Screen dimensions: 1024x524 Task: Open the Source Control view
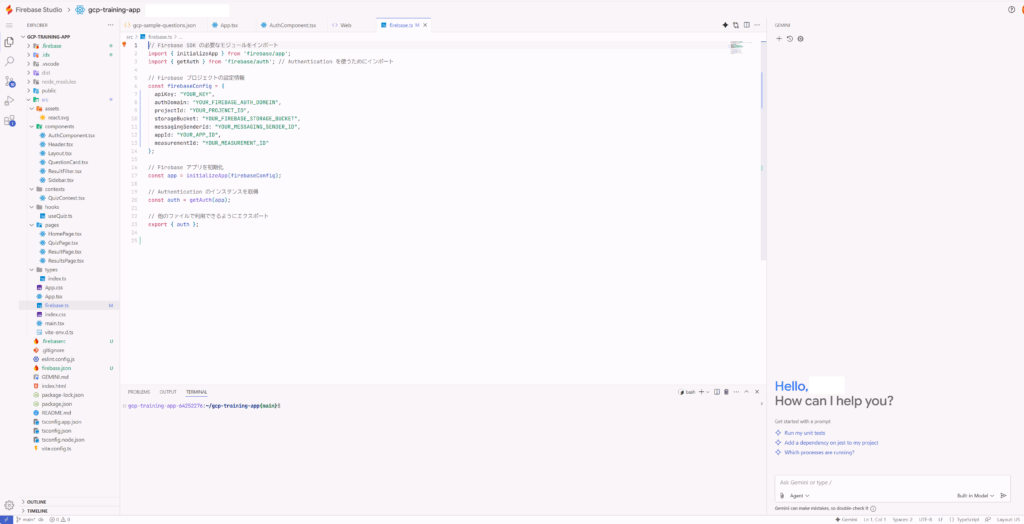click(10, 81)
